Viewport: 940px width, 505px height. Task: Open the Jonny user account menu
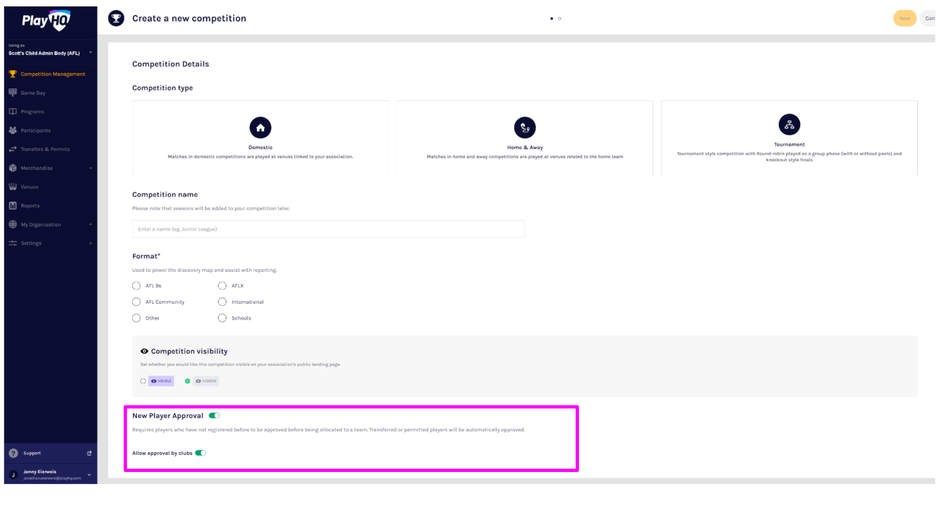coord(89,475)
